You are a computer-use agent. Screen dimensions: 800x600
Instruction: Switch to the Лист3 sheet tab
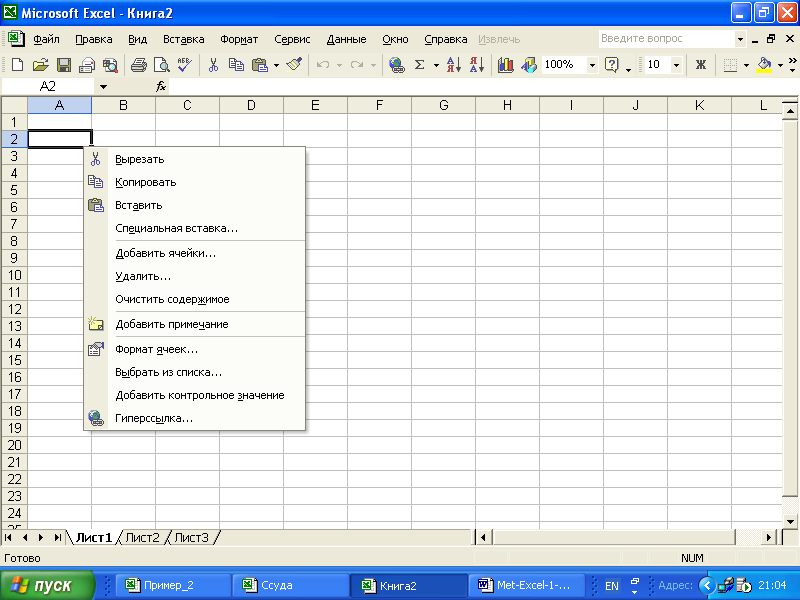[x=191, y=537]
